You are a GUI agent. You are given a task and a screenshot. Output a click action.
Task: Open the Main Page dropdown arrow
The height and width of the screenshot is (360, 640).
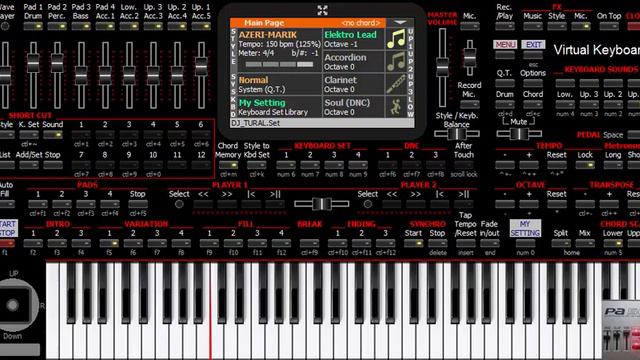(400, 23)
